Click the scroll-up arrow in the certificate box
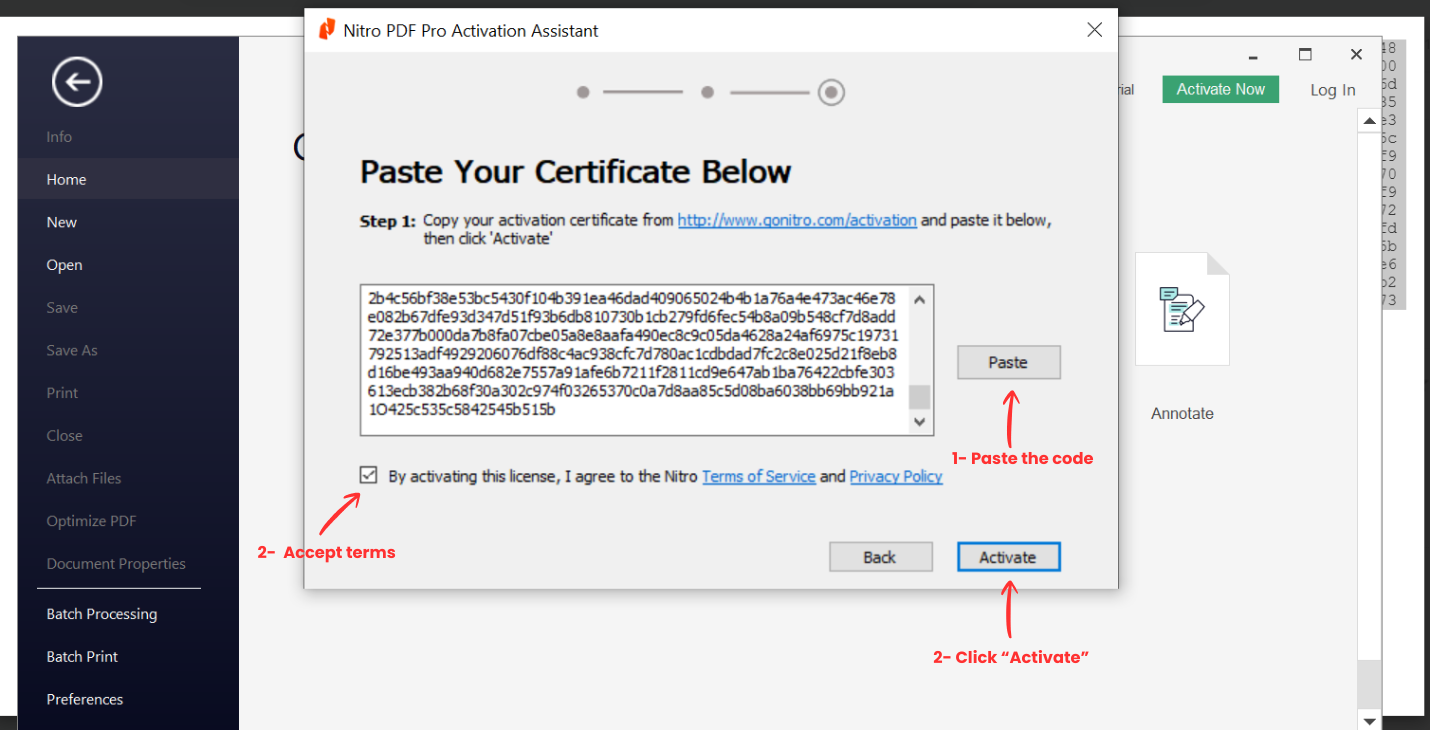The height and width of the screenshot is (730, 1430). 919,297
